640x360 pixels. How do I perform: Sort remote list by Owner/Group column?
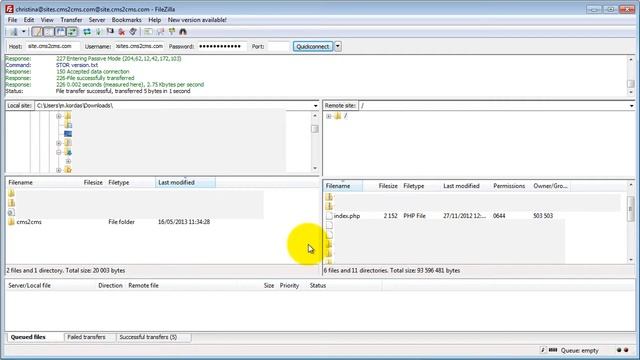(x=550, y=186)
